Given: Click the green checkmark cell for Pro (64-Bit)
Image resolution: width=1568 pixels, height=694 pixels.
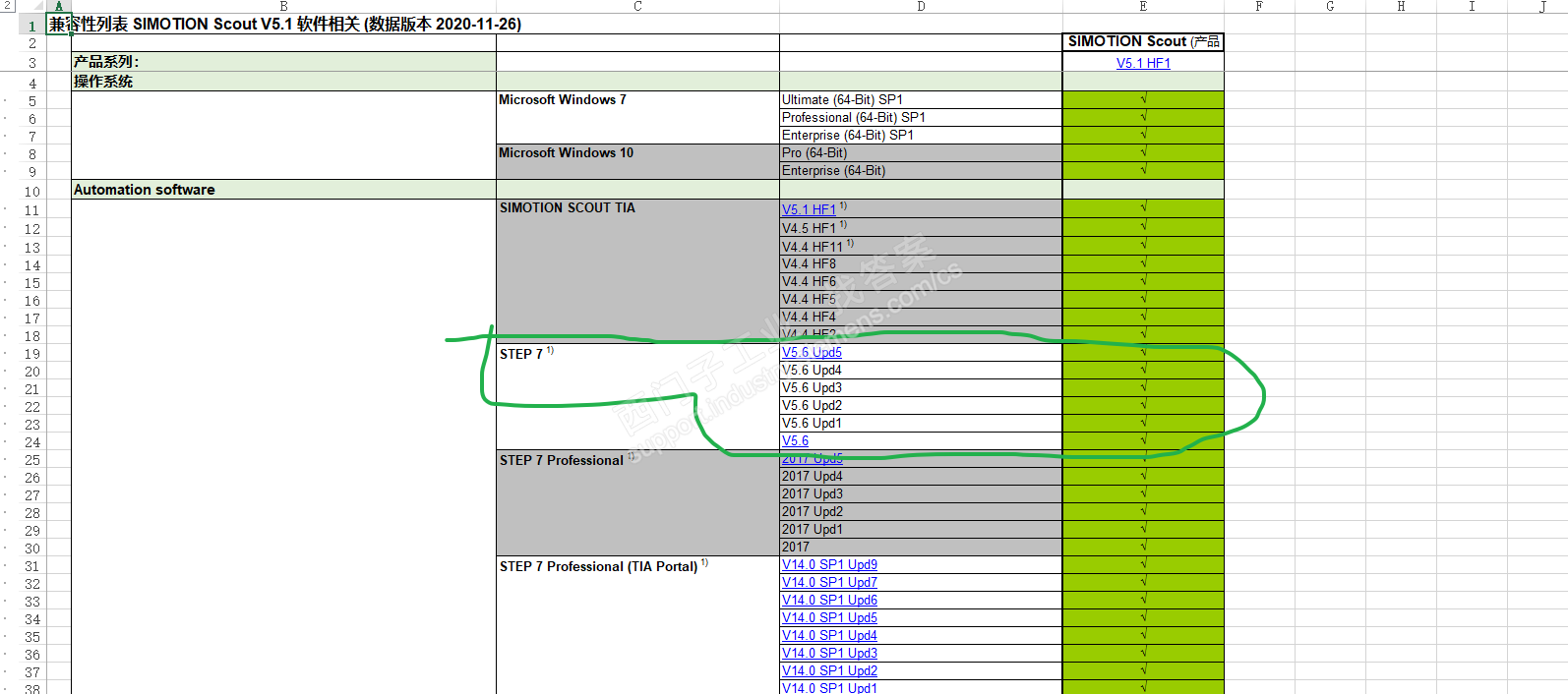Looking at the screenshot, I should coord(1143,152).
